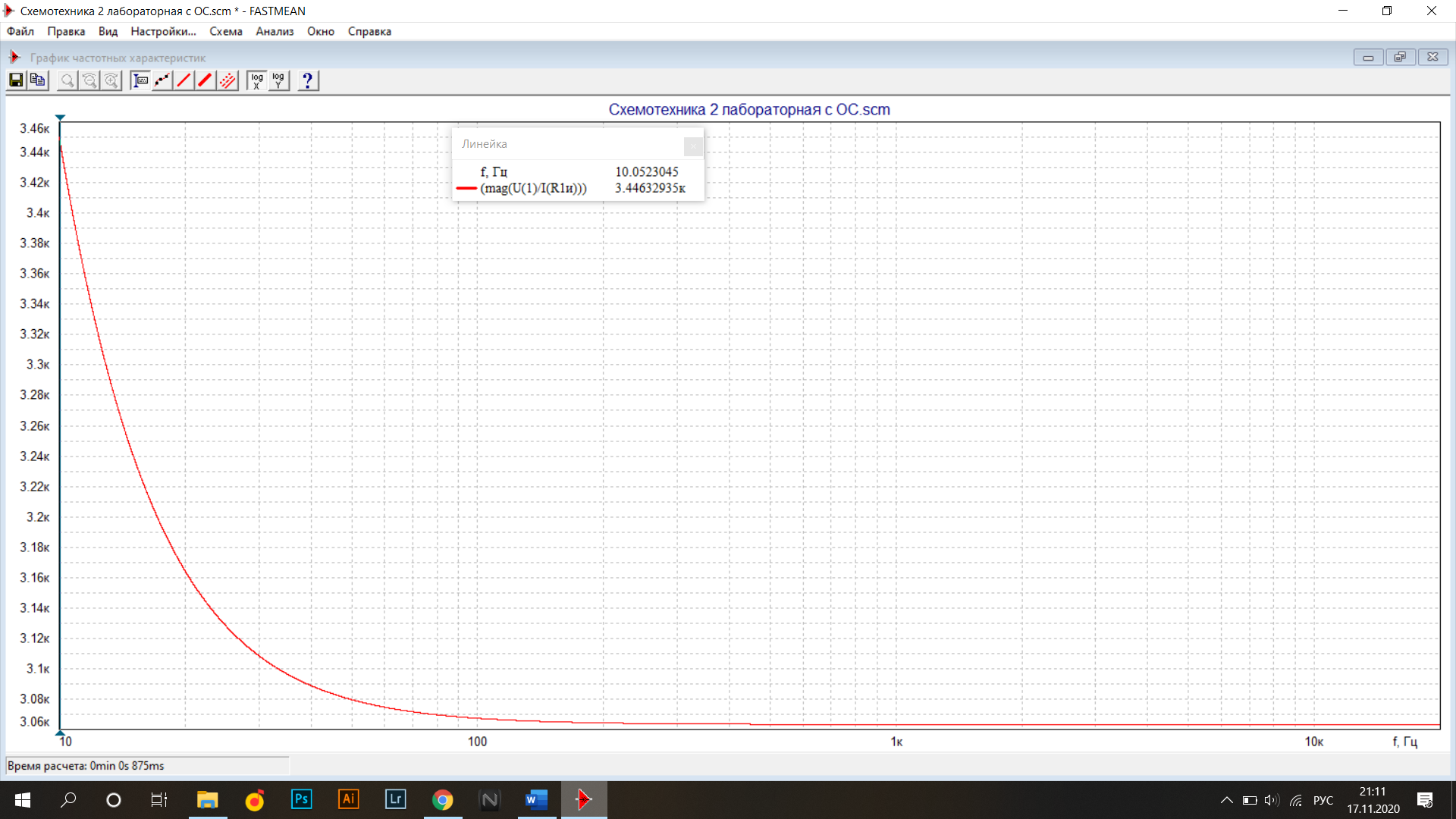
Task: Open the orange browser icon on taskbar
Action: (255, 800)
